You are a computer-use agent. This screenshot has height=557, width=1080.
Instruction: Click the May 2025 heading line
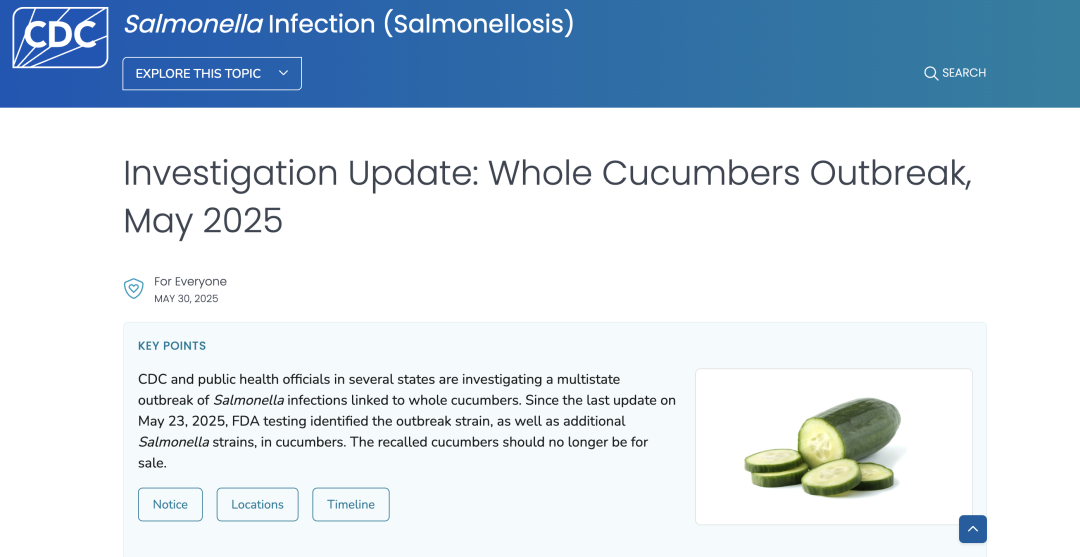[203, 221]
